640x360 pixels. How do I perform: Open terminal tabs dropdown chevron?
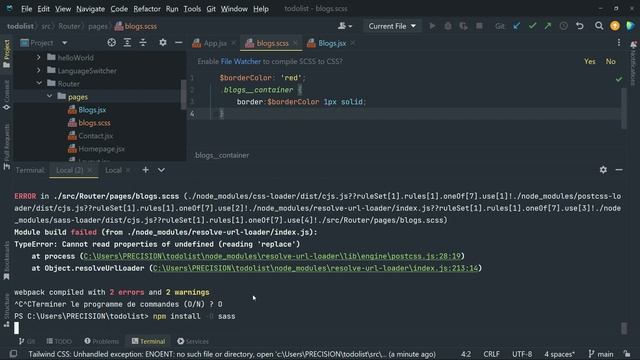161,170
